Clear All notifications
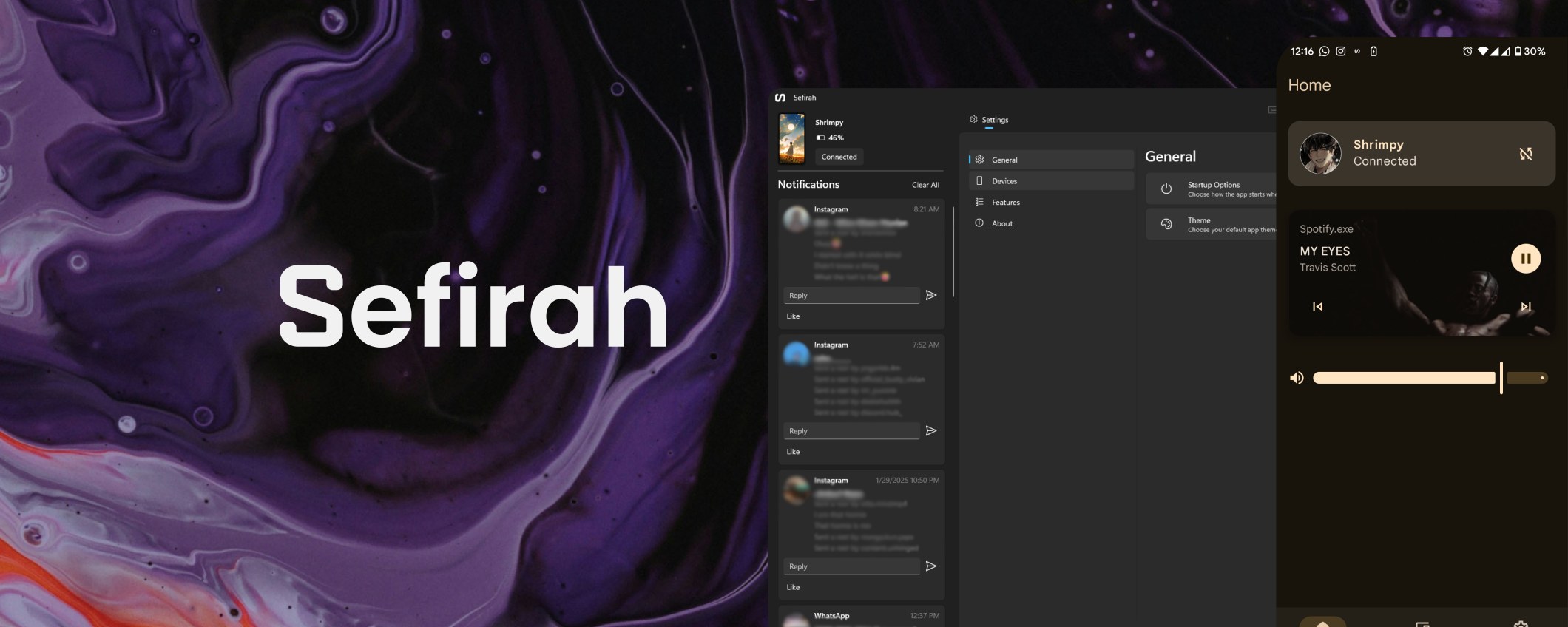This screenshot has width=1568, height=627. pyautogui.click(x=925, y=185)
